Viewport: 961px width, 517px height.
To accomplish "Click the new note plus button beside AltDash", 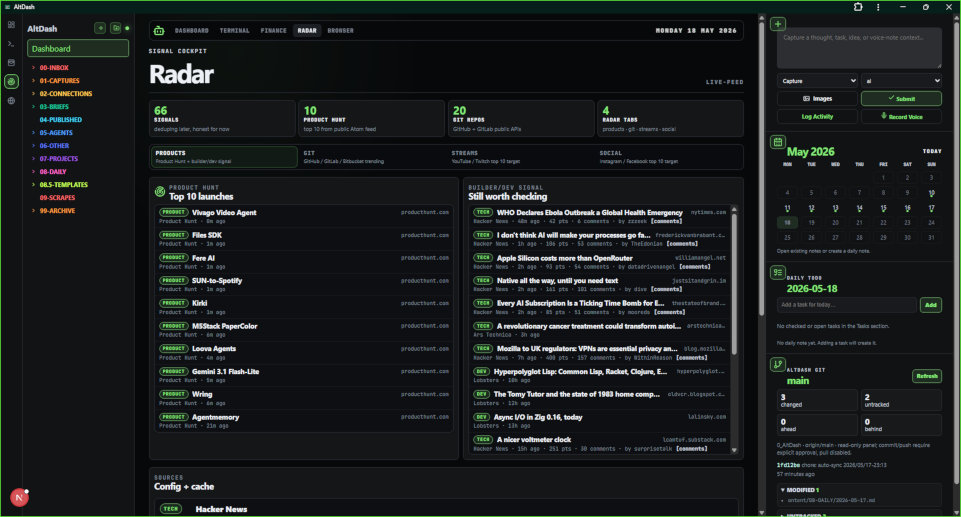I will click(100, 28).
